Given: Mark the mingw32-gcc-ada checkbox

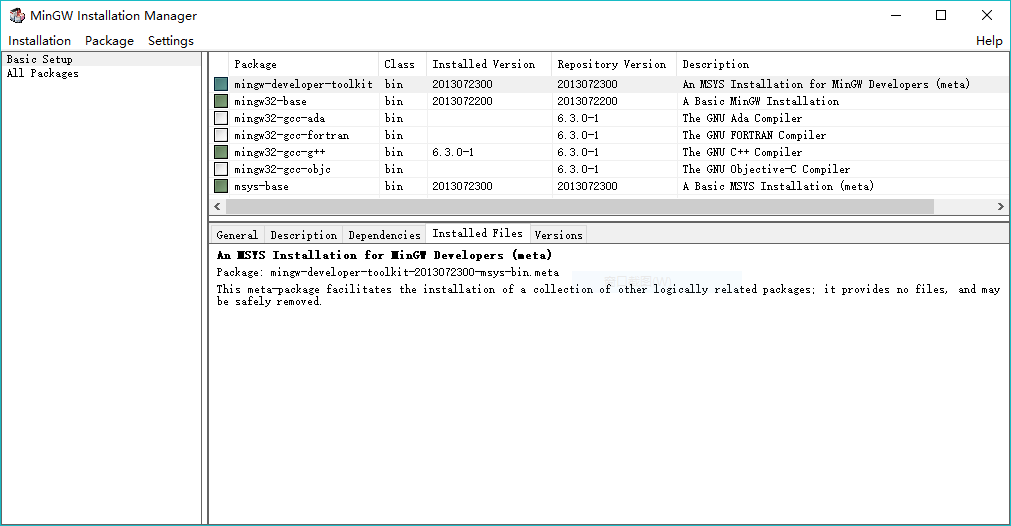Looking at the screenshot, I should pos(221,118).
